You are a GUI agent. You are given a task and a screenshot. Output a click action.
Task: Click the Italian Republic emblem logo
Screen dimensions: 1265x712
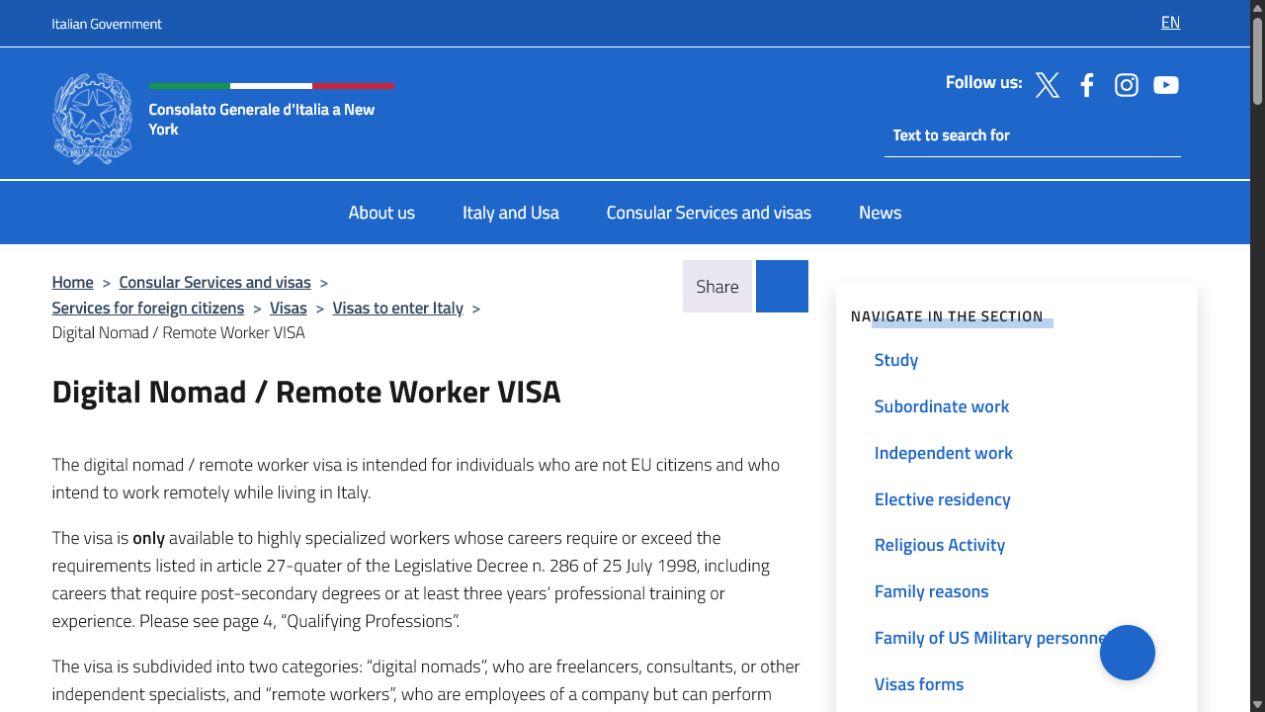pos(92,118)
